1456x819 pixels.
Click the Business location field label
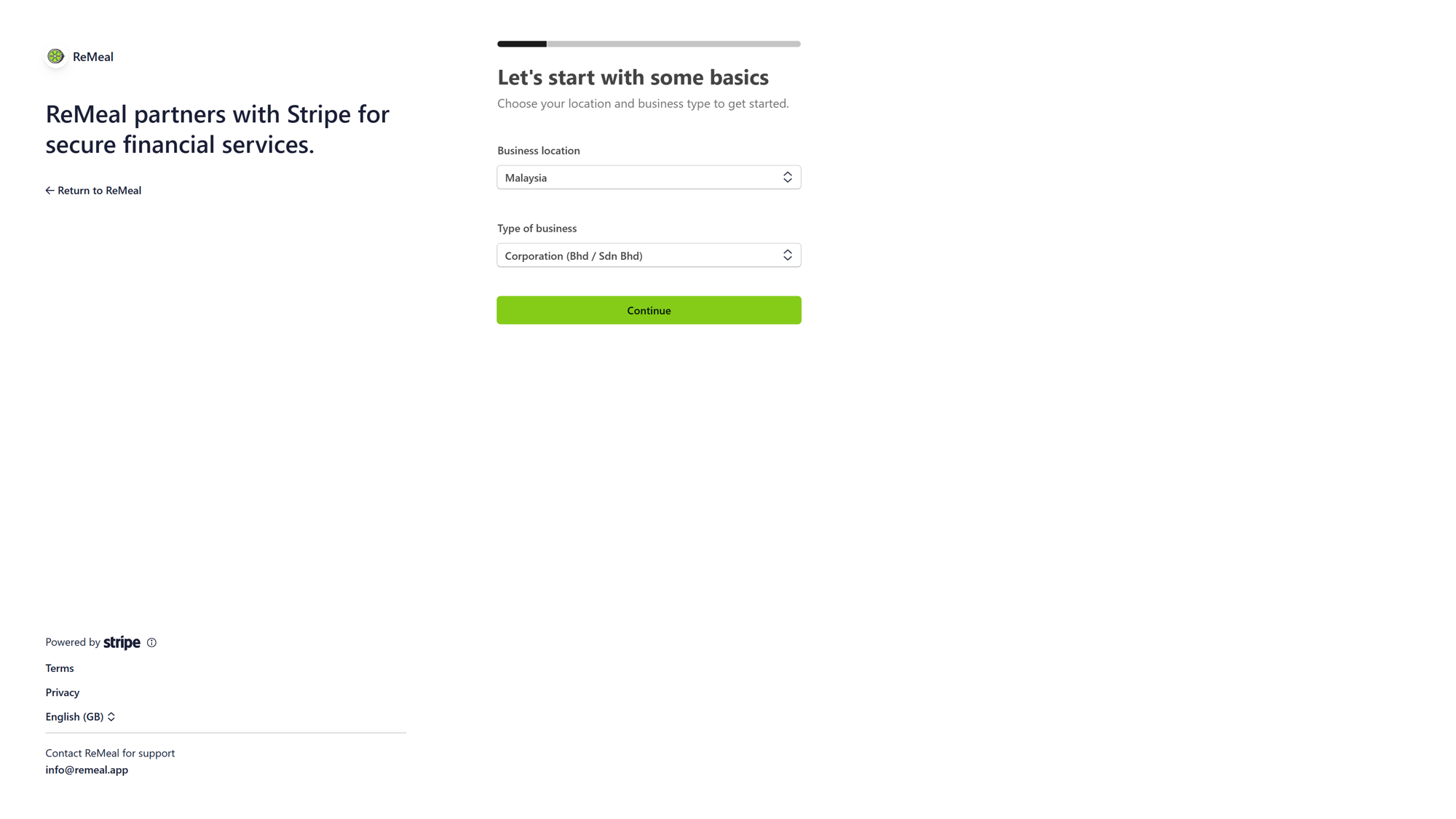click(x=539, y=151)
